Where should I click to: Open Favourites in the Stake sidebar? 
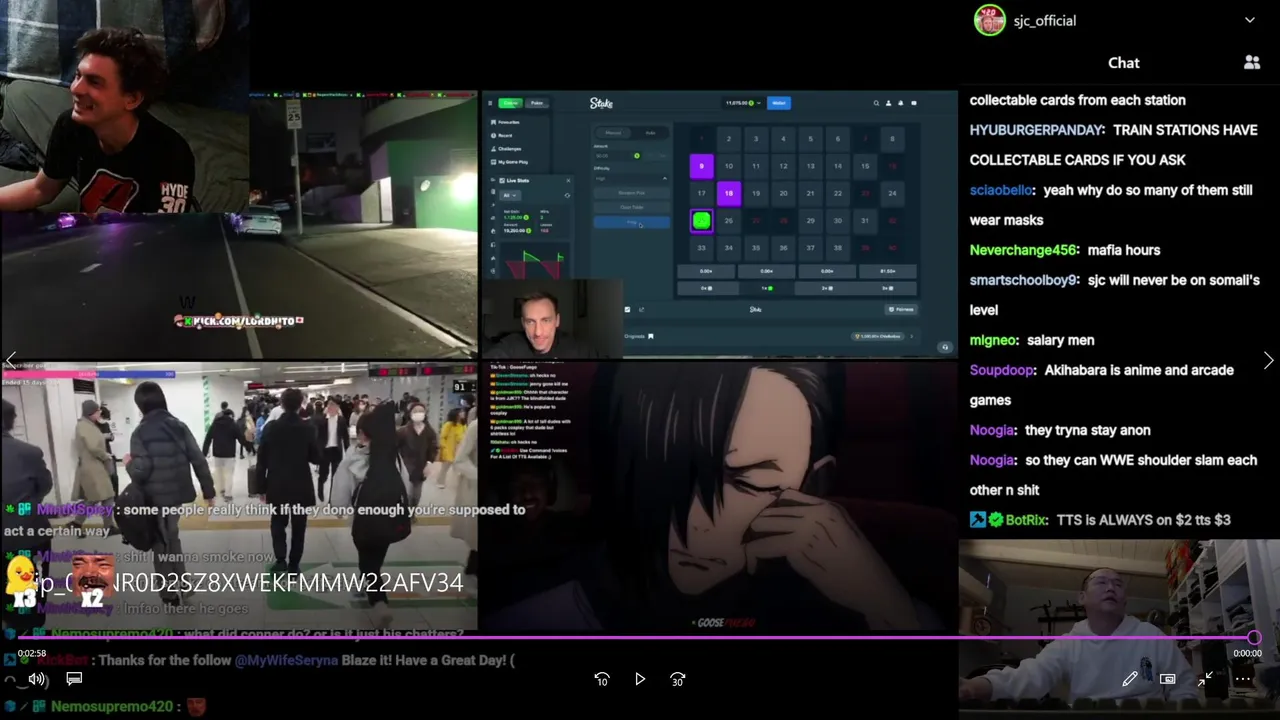505,122
